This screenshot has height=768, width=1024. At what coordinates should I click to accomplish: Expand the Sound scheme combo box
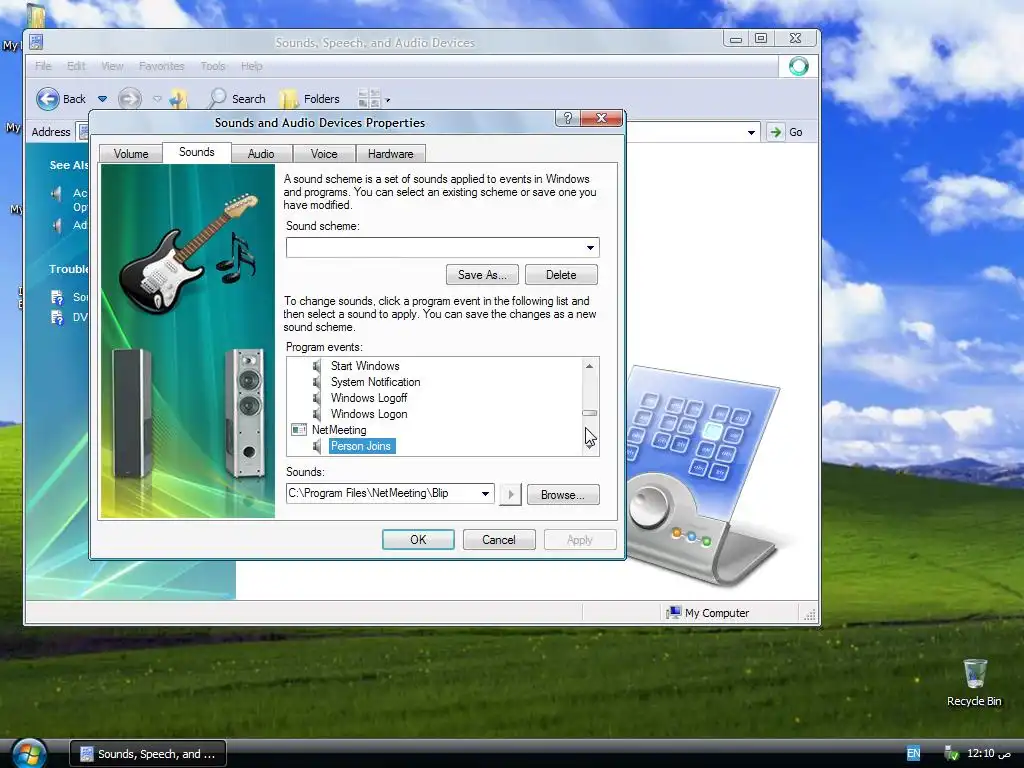click(x=442, y=248)
